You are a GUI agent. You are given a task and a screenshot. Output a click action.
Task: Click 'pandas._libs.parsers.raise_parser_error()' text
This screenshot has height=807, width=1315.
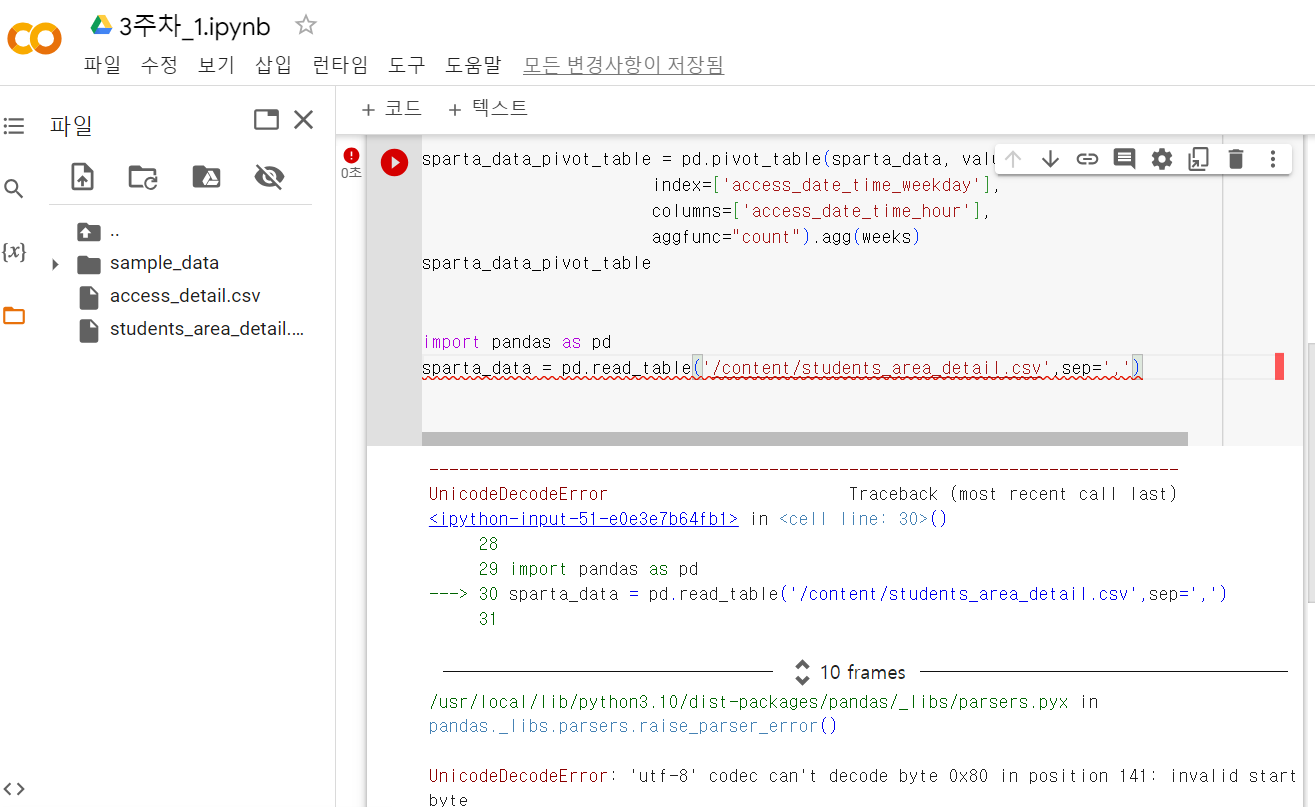(x=633, y=726)
